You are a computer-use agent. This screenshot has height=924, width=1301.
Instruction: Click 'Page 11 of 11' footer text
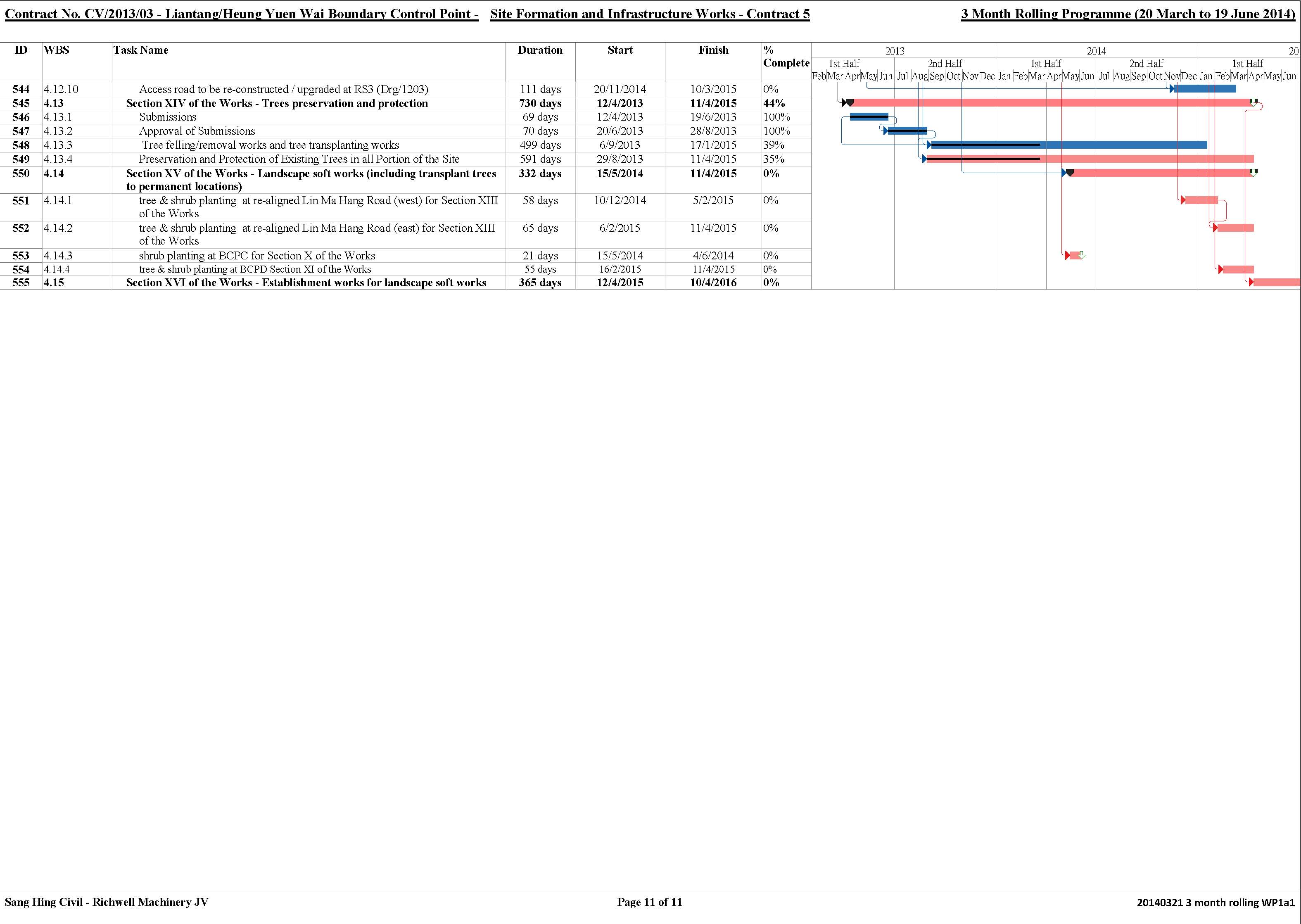pos(649,902)
